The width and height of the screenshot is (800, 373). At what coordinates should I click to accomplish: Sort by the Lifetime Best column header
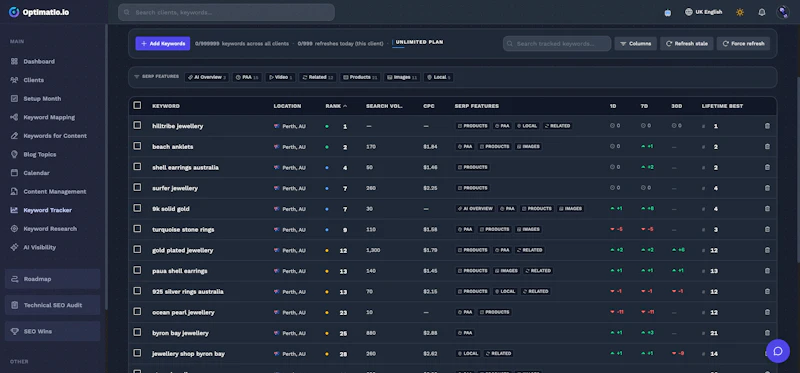click(722, 106)
